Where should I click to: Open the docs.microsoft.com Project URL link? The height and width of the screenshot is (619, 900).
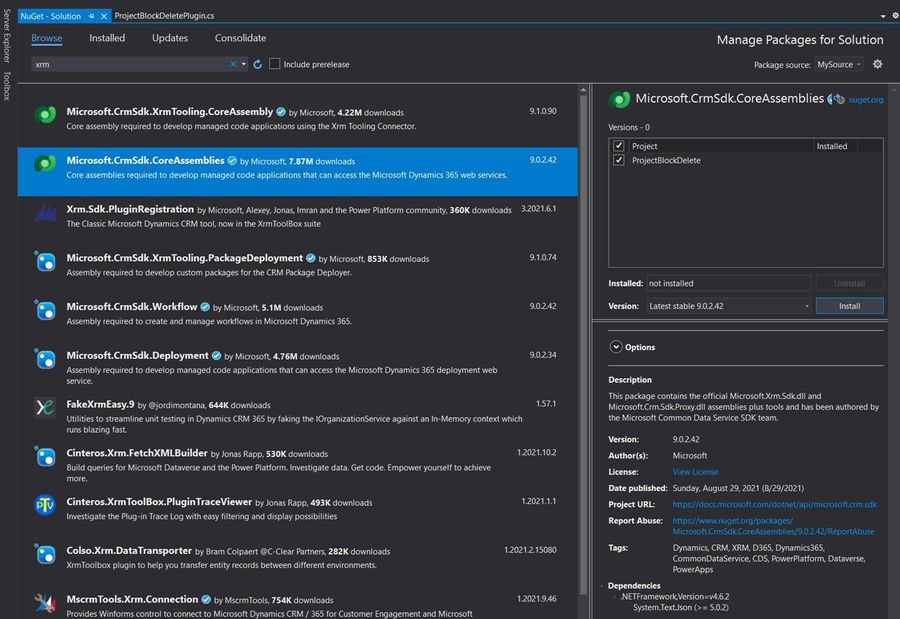point(774,504)
